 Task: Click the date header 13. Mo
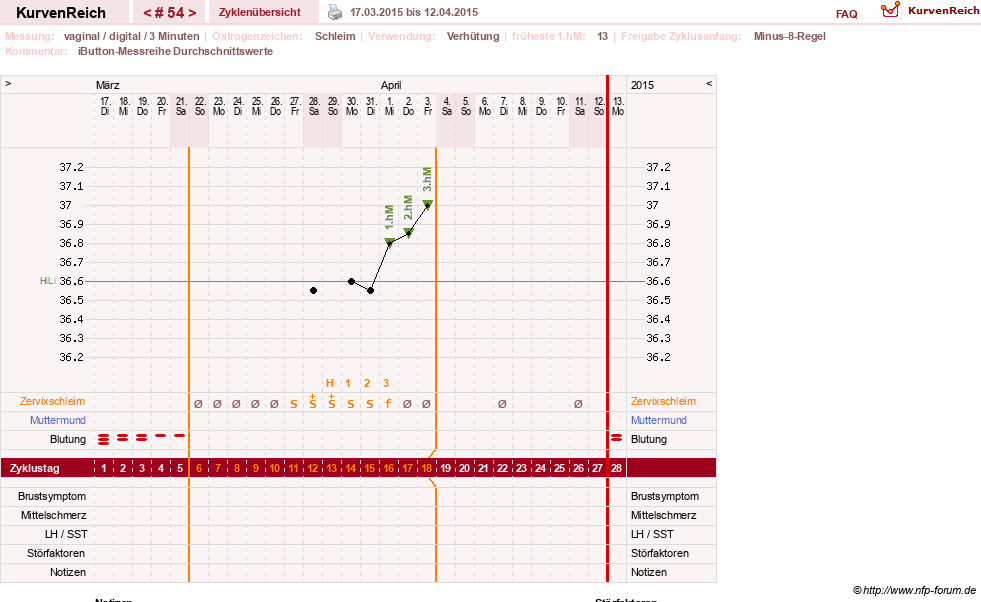coord(618,106)
